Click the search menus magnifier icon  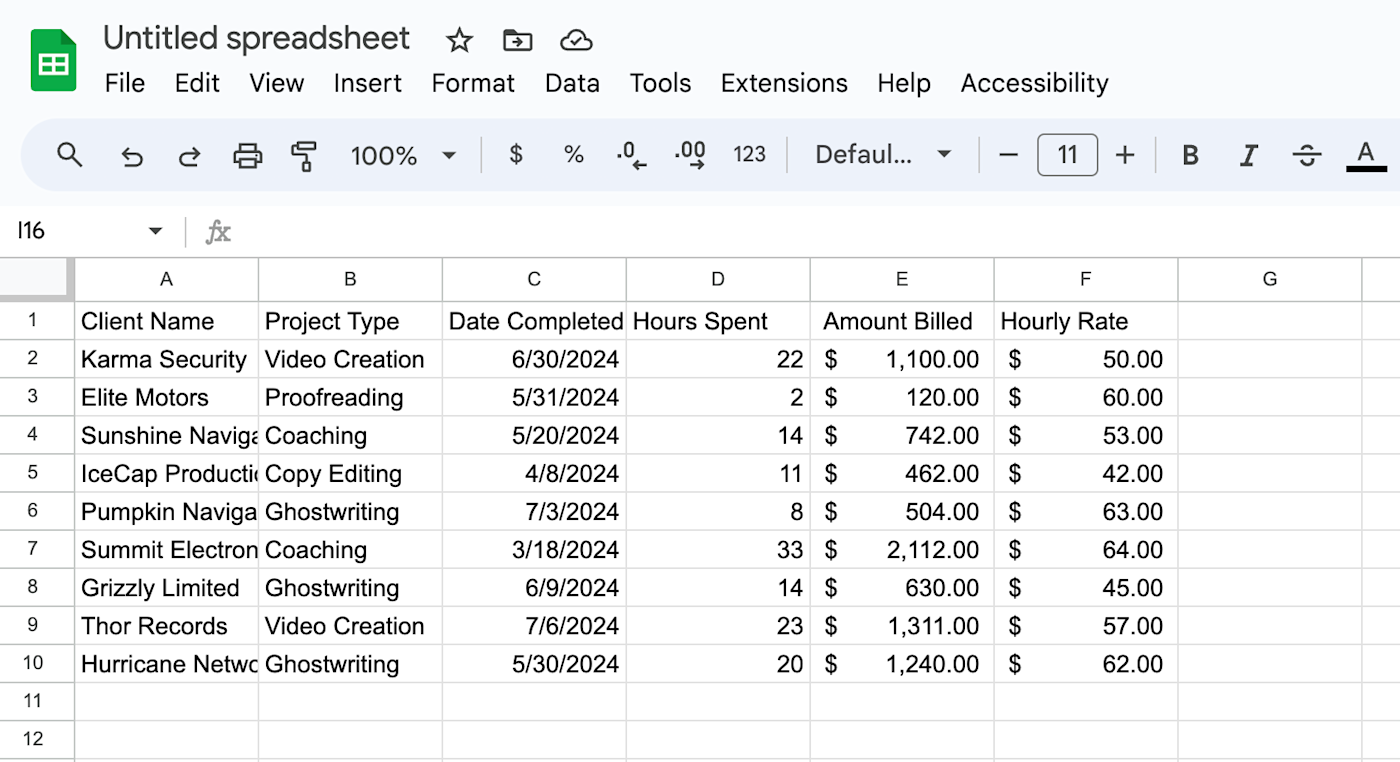(x=69, y=155)
